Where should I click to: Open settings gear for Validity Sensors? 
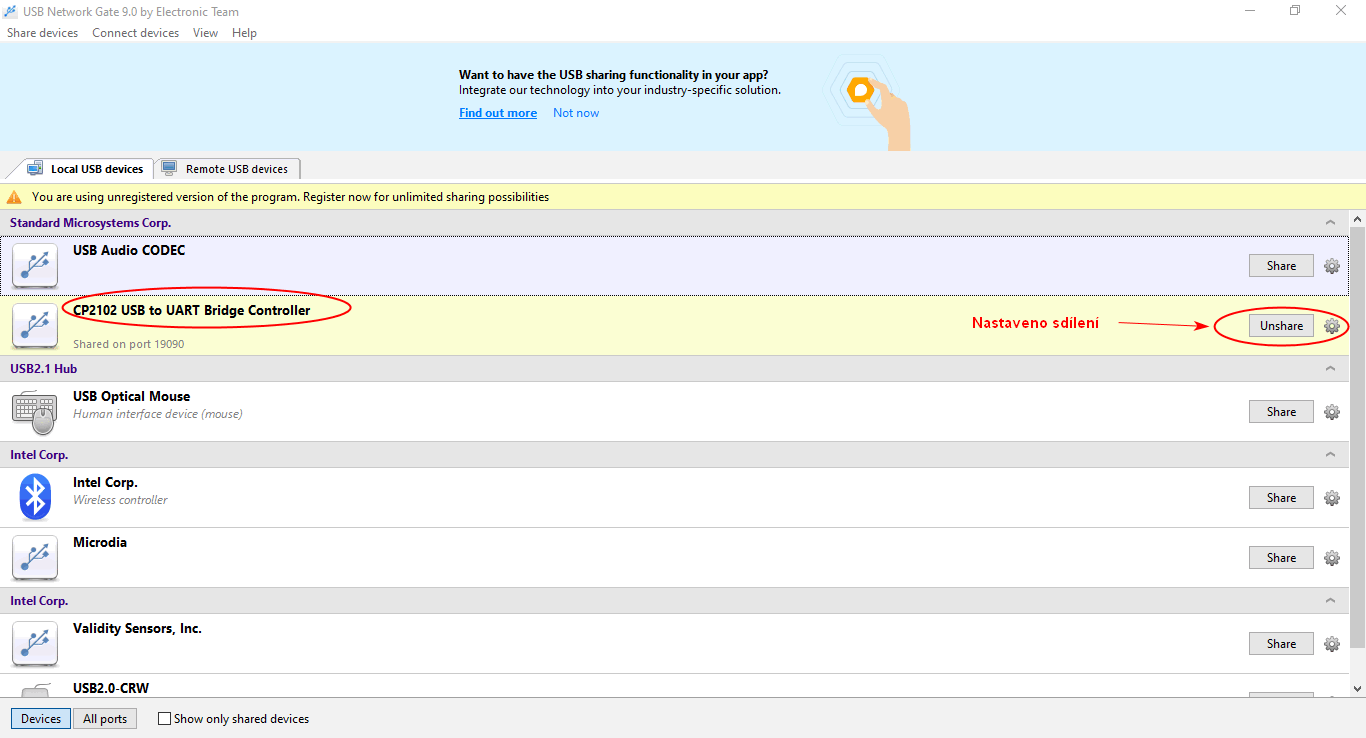1332,644
